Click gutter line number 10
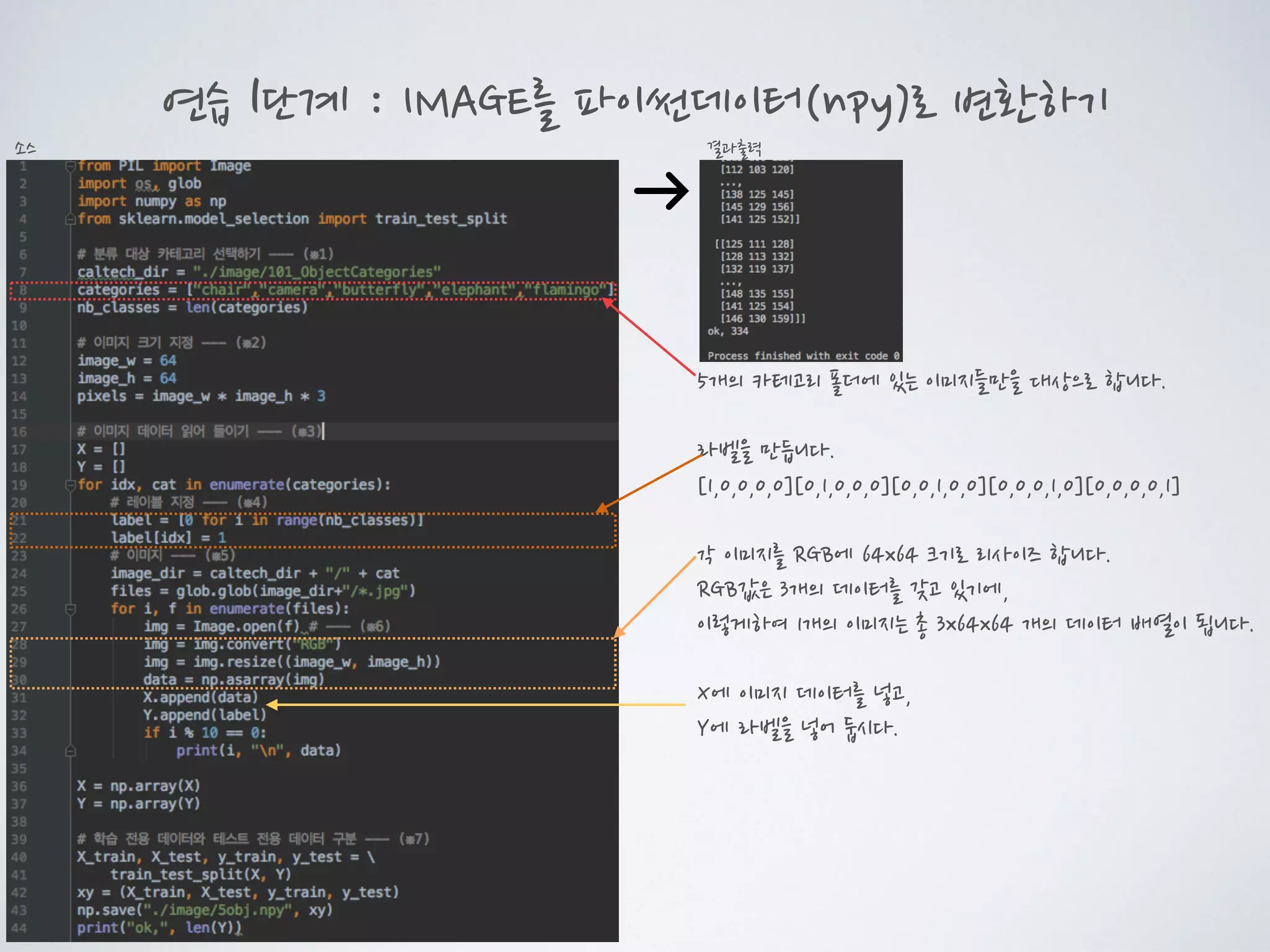1270x952 pixels. [x=19, y=326]
